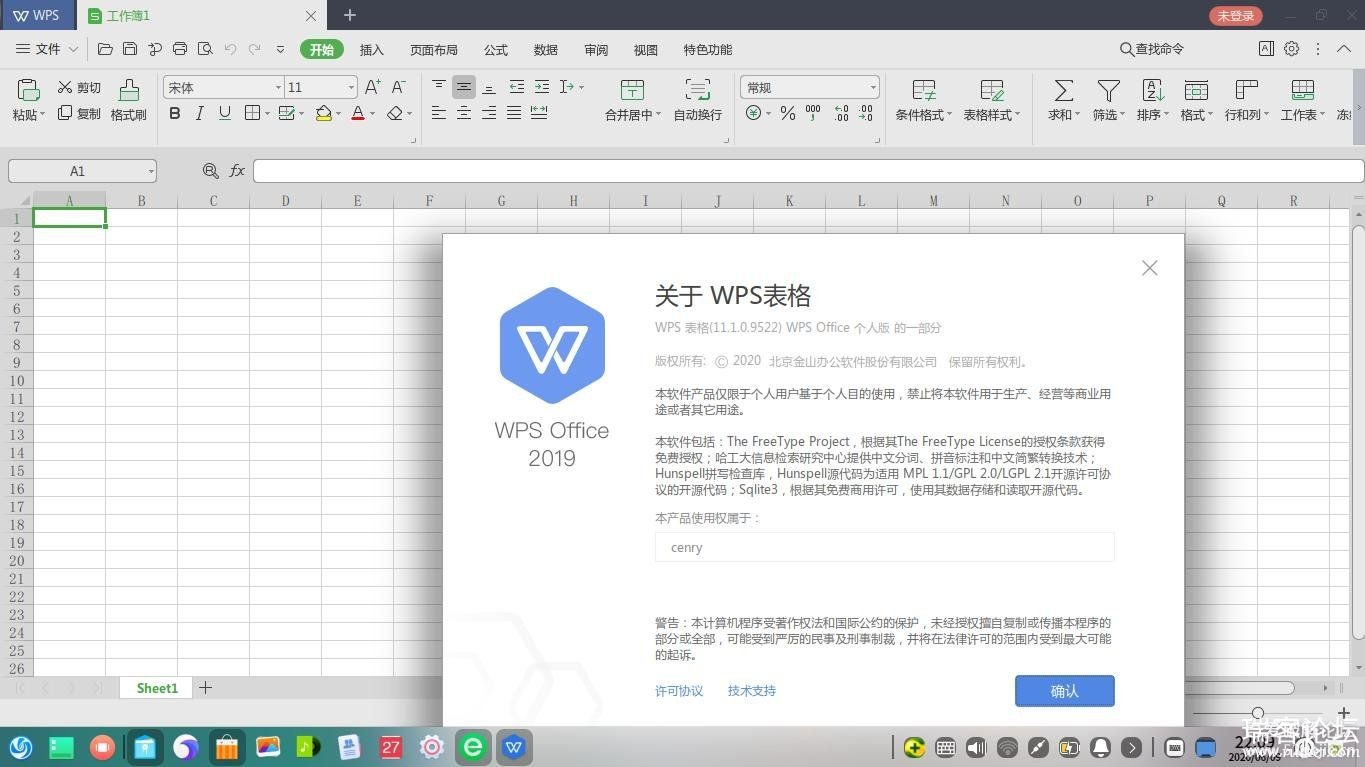Switch to the Page Layout (页面布局) tab
1365x767 pixels.
coord(434,50)
